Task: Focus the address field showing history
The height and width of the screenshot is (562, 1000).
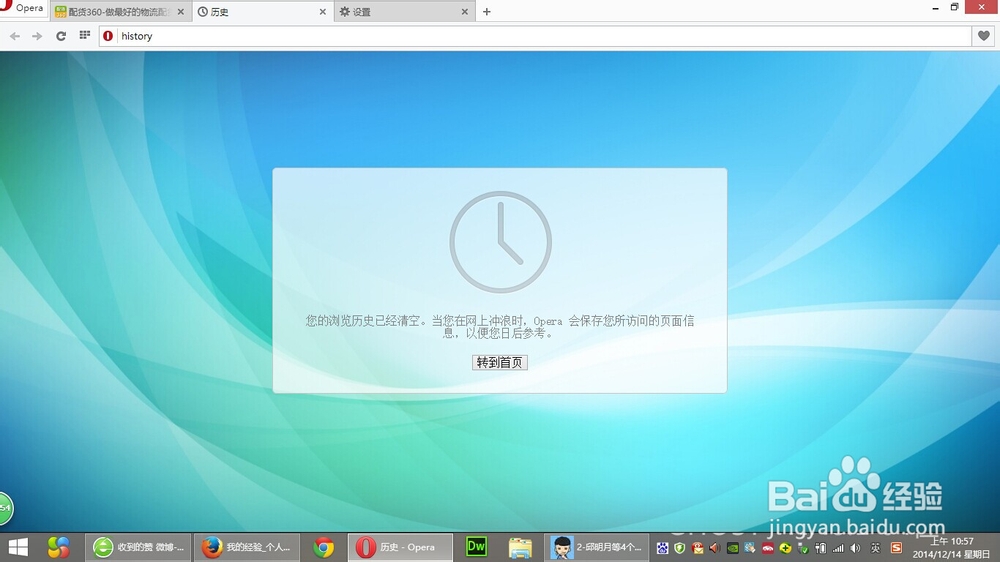Action: [x=542, y=36]
